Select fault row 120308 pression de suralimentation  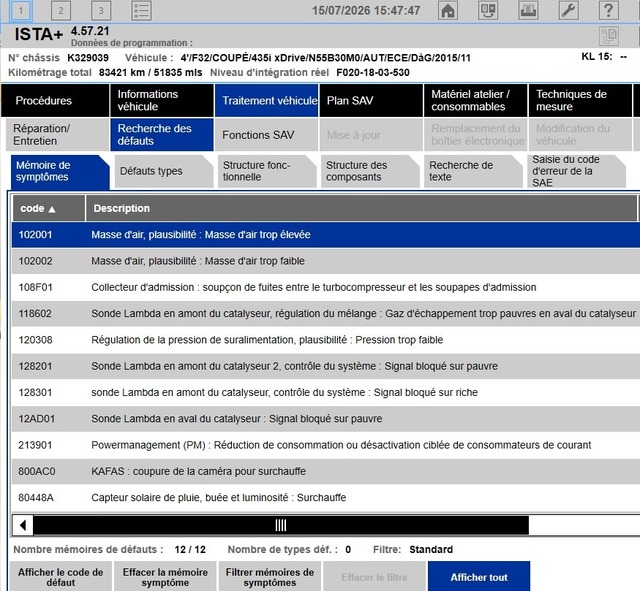click(326, 340)
